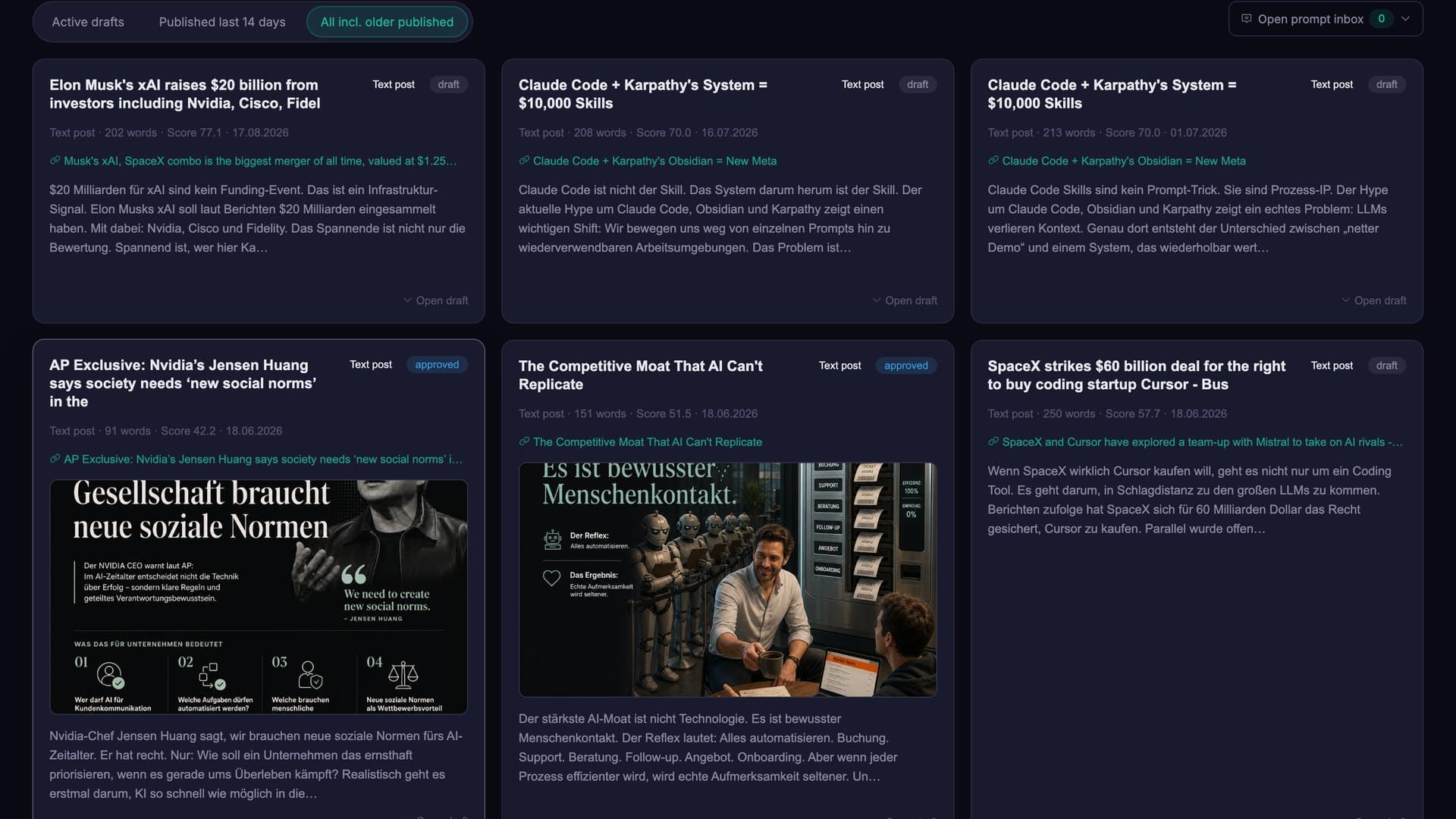1456x819 pixels.
Task: Click draft badge on Elon Musk's xAI card
Action: point(448,84)
